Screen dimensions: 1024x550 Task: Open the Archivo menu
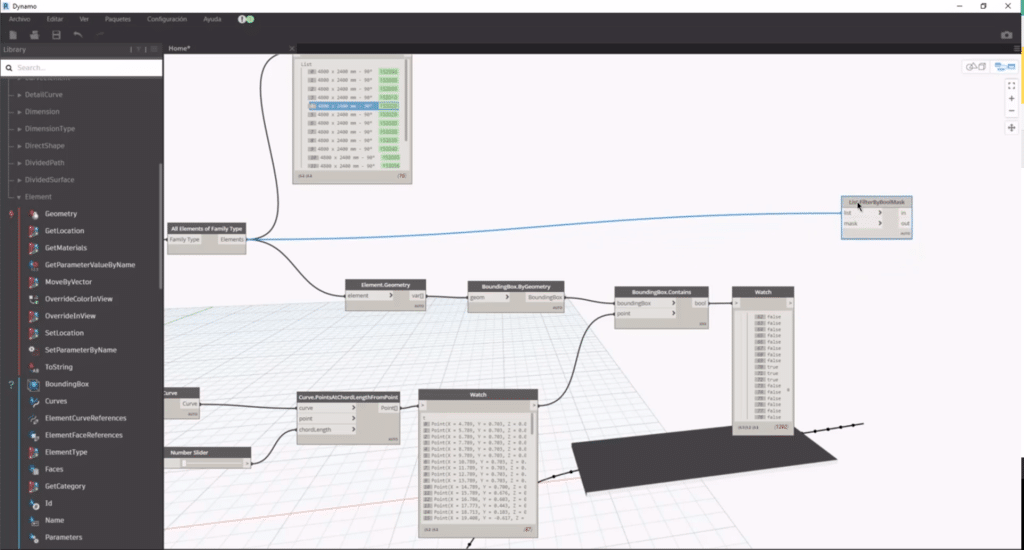(20, 19)
